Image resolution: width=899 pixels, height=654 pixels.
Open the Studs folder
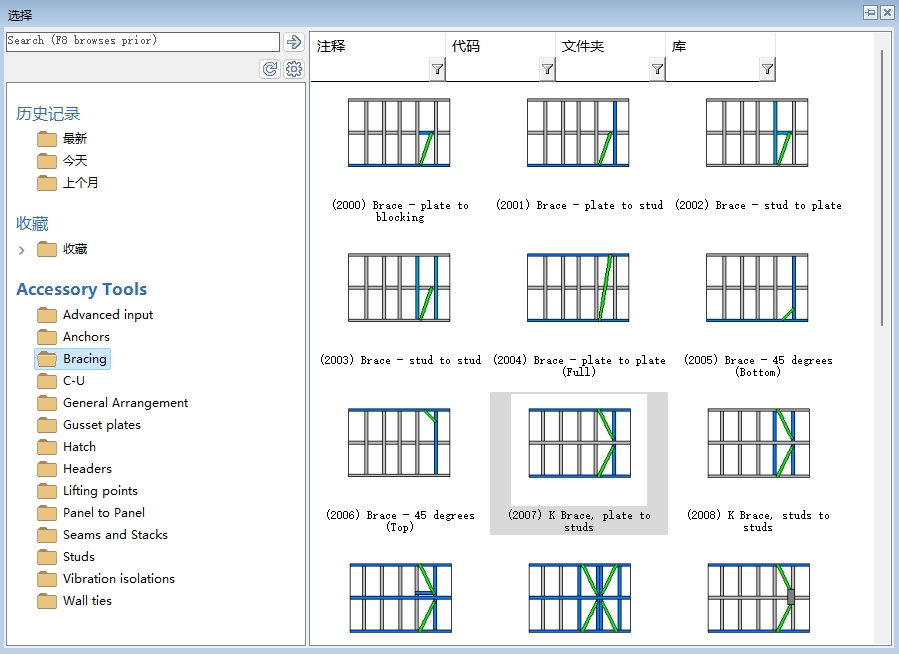tap(66, 557)
